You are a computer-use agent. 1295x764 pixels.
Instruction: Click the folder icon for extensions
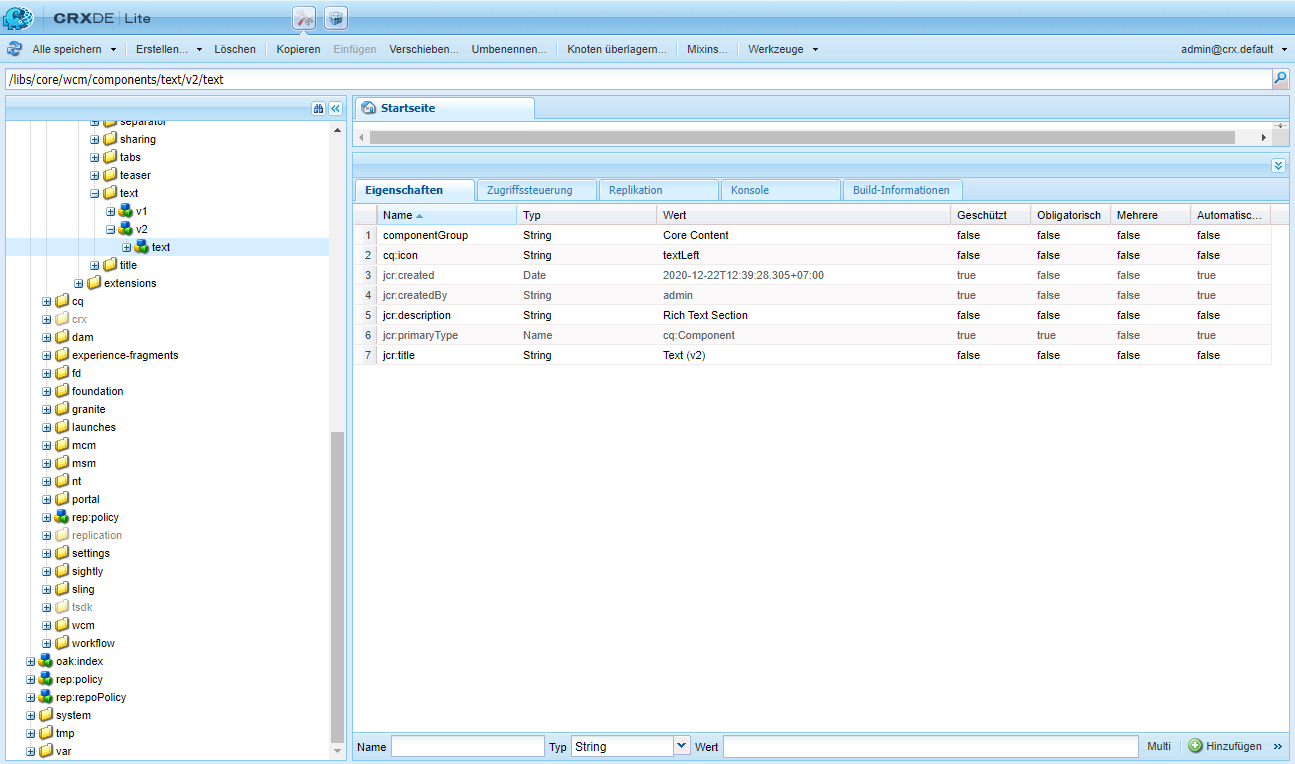(94, 283)
